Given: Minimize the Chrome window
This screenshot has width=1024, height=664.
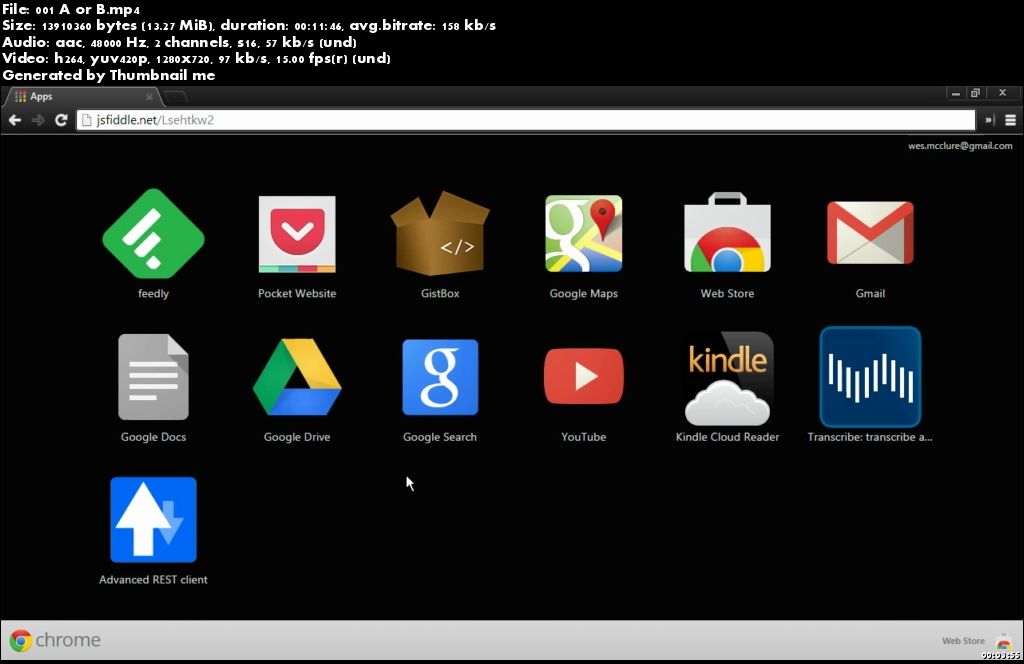Looking at the screenshot, I should 955,94.
